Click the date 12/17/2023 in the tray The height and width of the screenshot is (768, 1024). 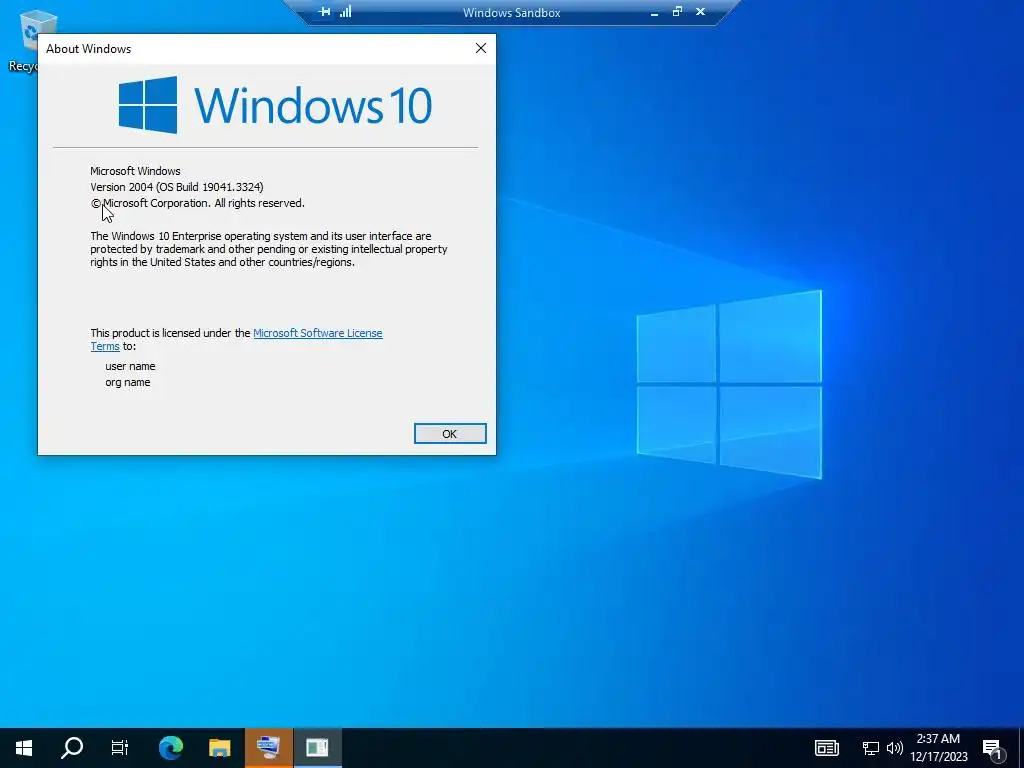click(938, 757)
